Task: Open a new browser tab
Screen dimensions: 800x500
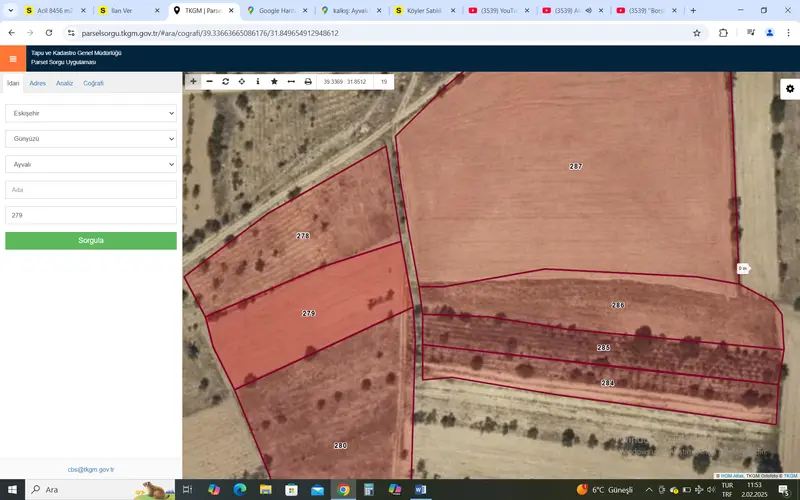Action: click(693, 10)
